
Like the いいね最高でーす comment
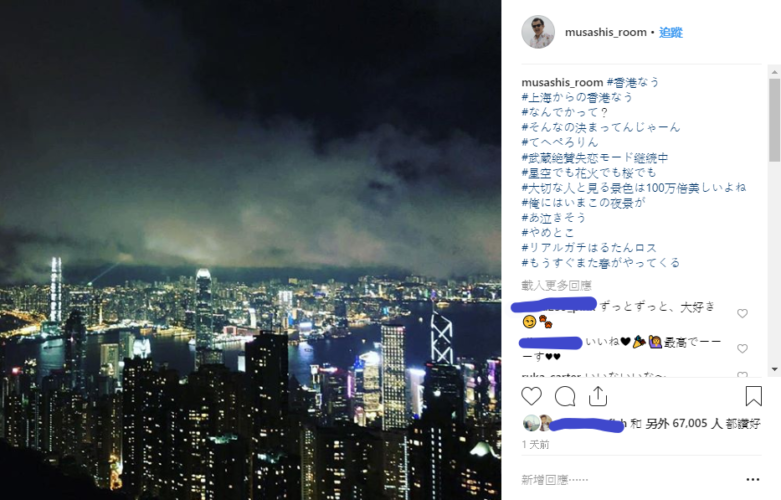(x=742, y=349)
